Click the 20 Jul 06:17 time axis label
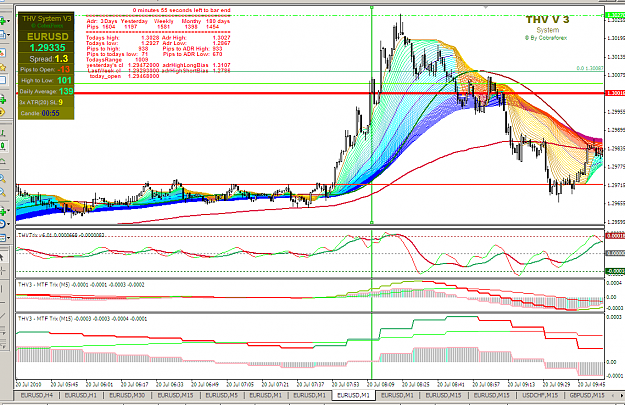This screenshot has height=405, width=625. click(x=134, y=385)
